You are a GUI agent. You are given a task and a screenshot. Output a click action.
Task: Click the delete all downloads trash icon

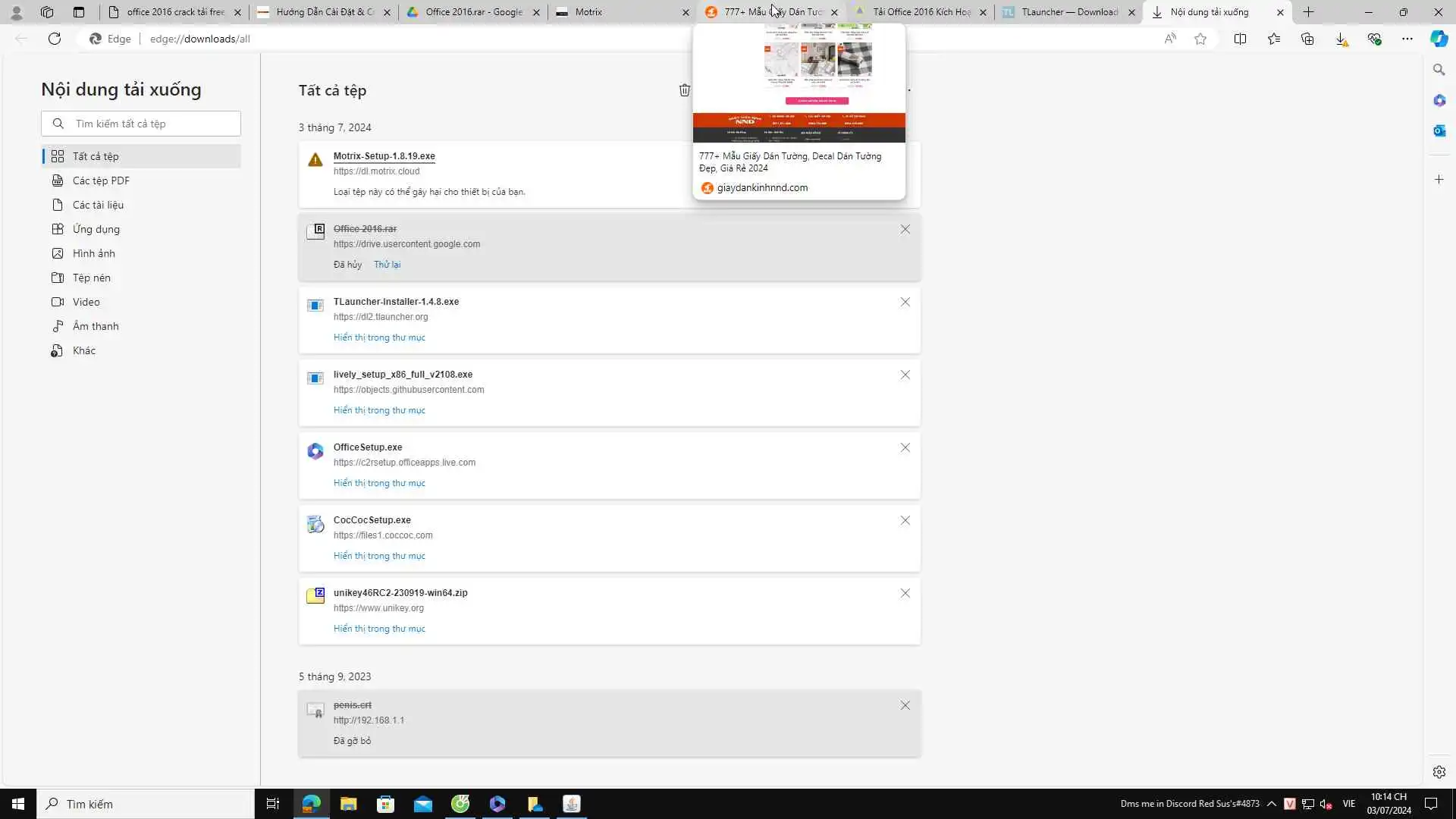click(x=684, y=90)
